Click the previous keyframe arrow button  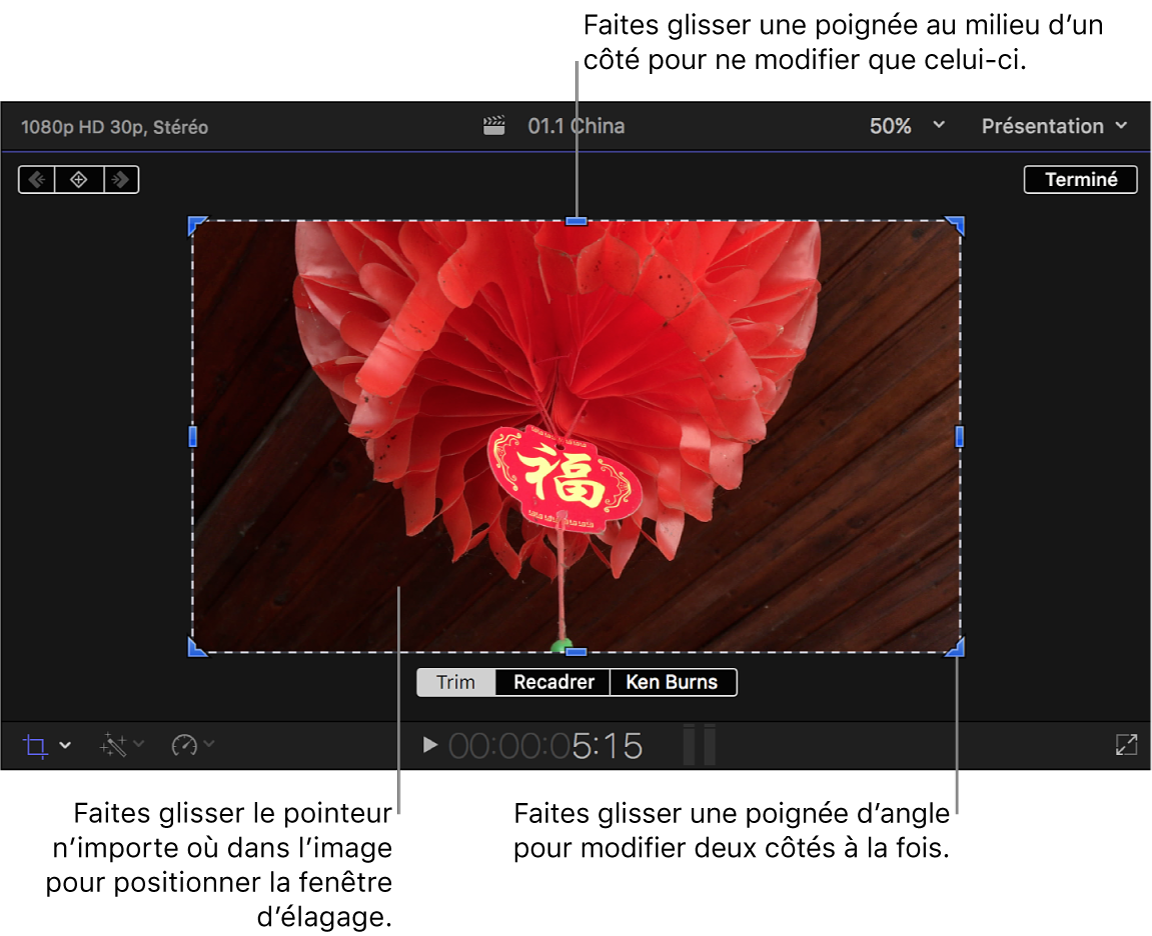[36, 180]
